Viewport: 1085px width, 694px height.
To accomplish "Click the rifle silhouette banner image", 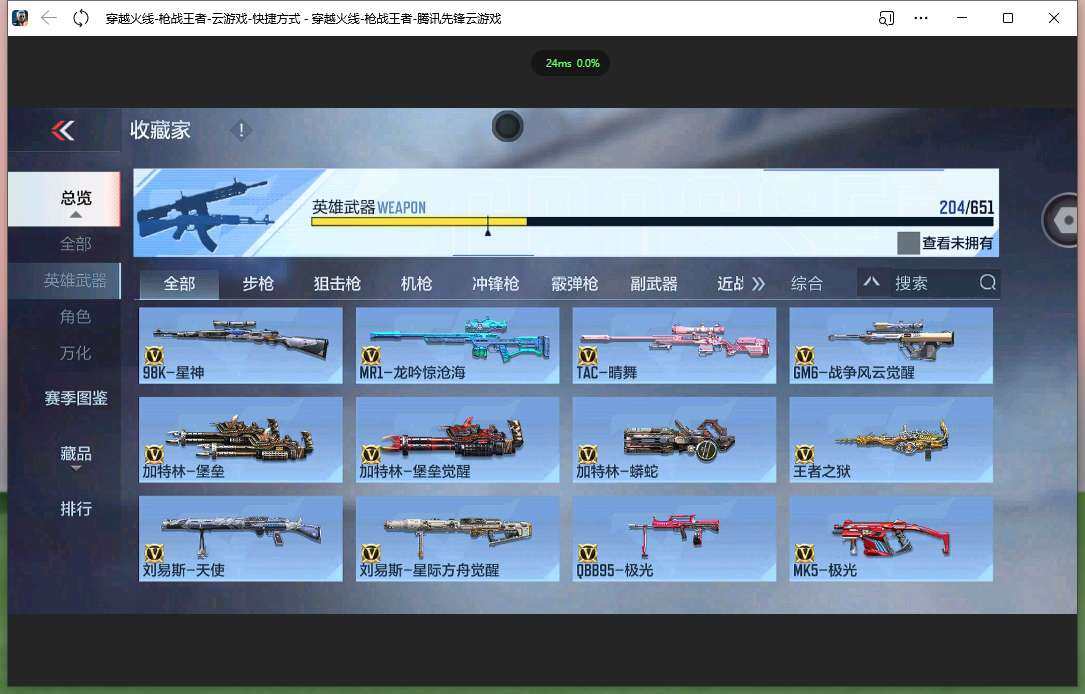I will [206, 213].
